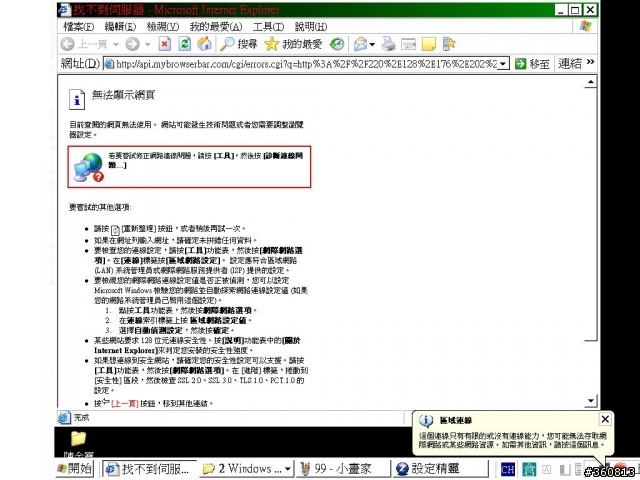The width and height of the screenshot is (640, 480).
Task: Click the page scrollbar down arrow
Action: coord(591,401)
